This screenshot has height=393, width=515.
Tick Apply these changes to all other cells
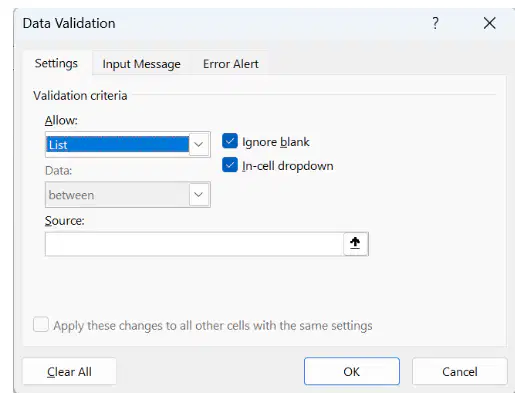(x=41, y=325)
